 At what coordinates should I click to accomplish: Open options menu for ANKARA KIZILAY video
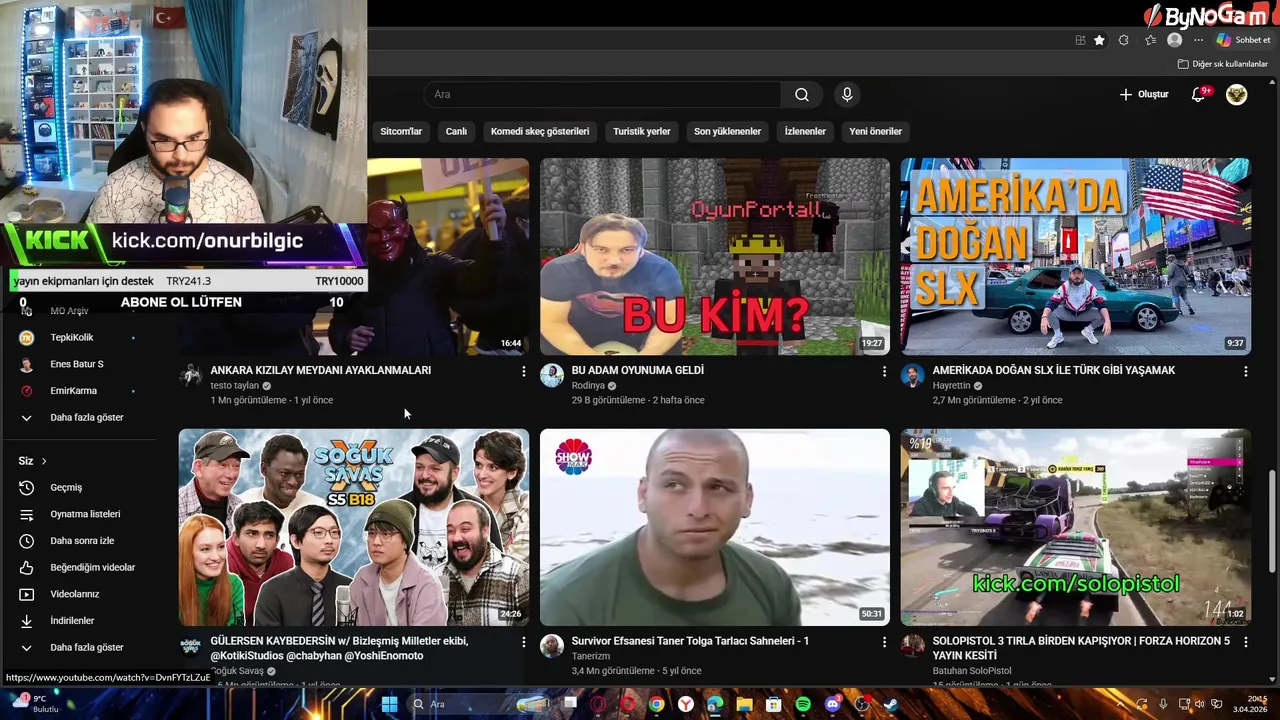click(x=523, y=371)
